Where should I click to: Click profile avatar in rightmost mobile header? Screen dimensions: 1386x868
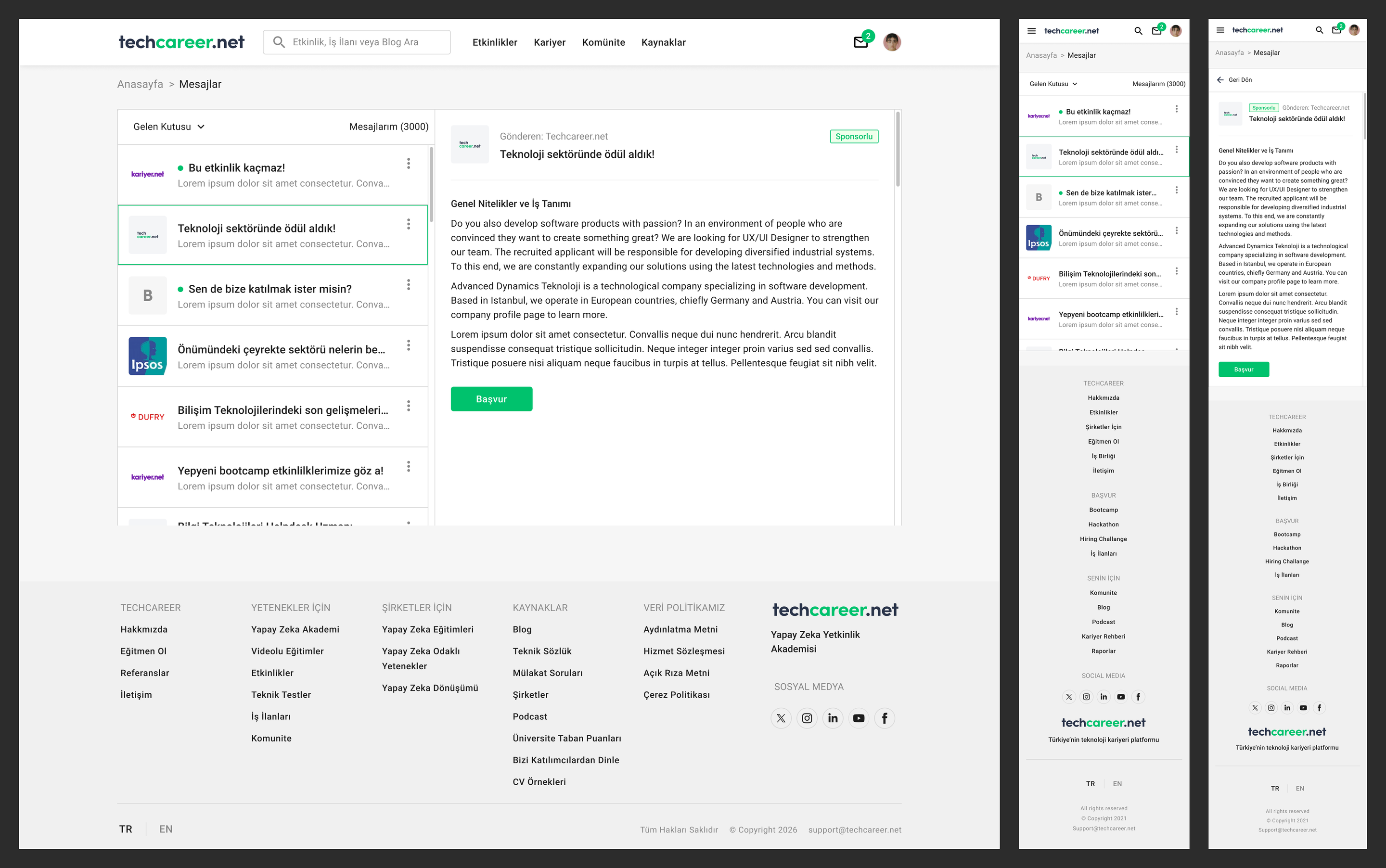point(1354,30)
